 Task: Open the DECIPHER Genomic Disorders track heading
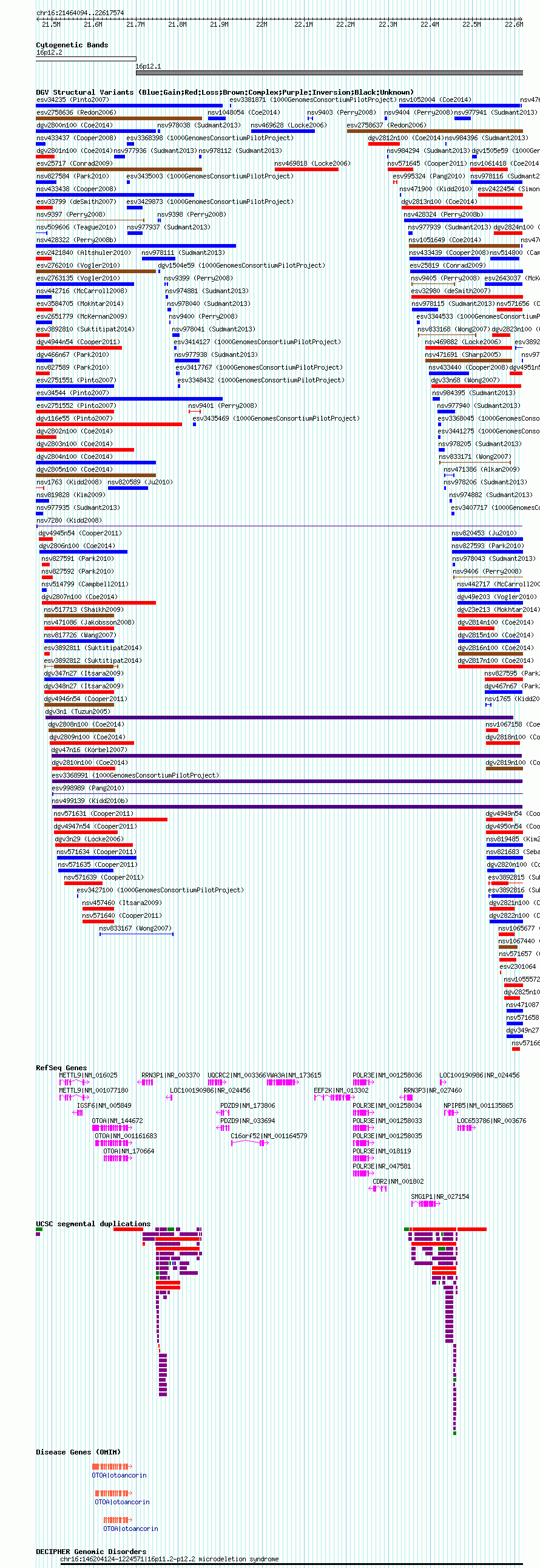(90, 1552)
